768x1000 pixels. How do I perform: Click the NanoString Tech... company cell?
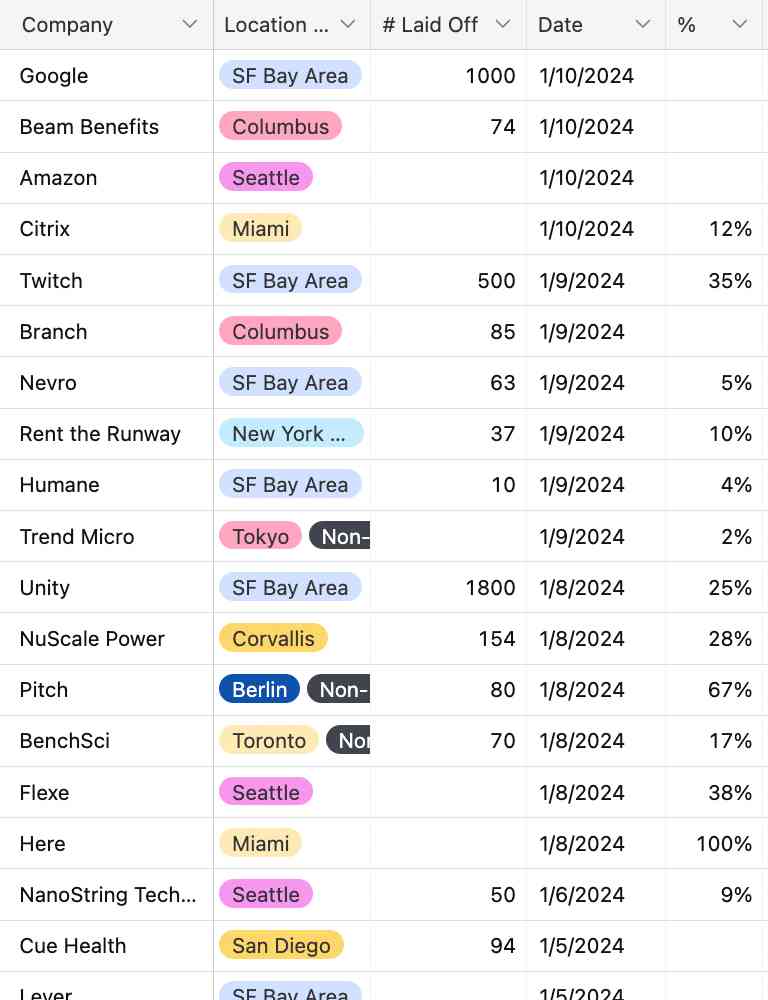[x=107, y=895]
